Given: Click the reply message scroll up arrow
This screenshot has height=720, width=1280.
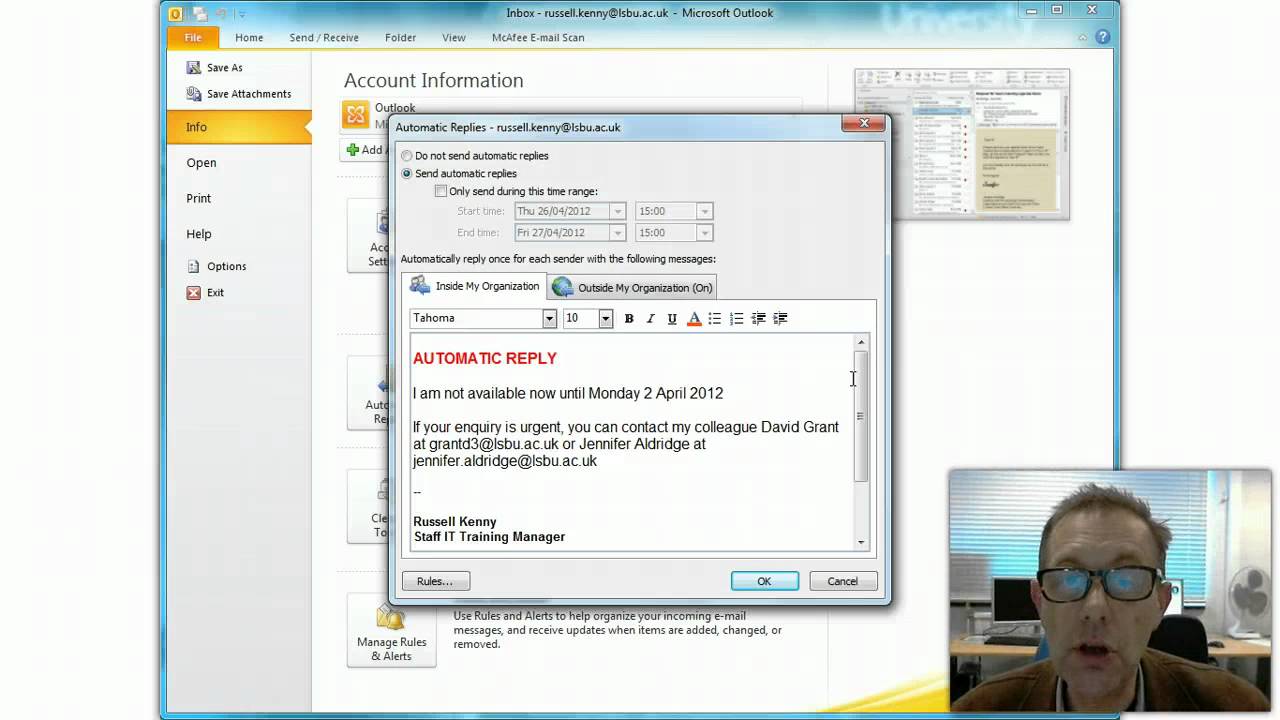Looking at the screenshot, I should click(861, 343).
